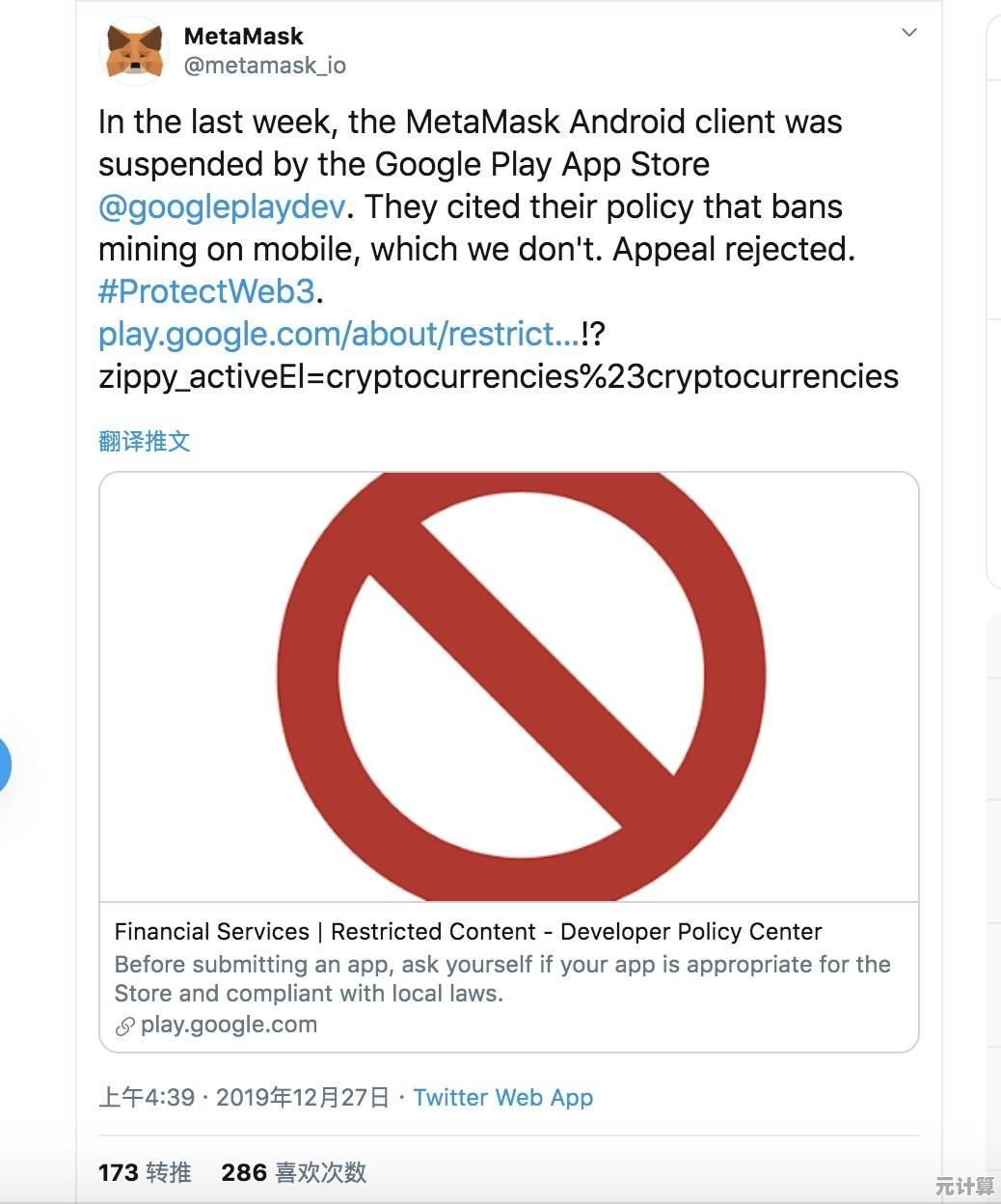Click the zippy_activeEl=cryptocurrencies text line
Viewport: 1001px width, 1204px height.
coord(499,376)
